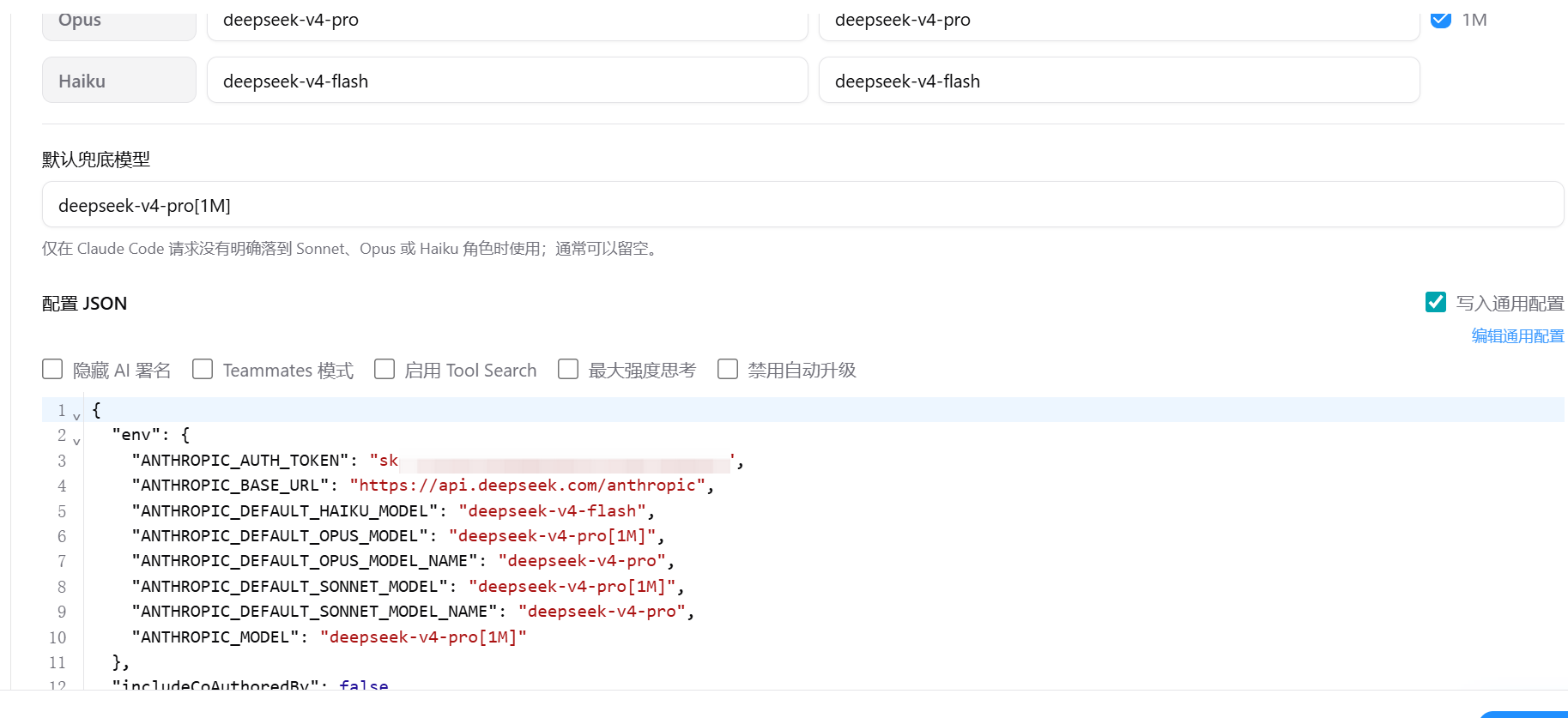The image size is (1568, 718).
Task: Uncheck the 1M checkbox in the Opus row
Action: 1441,19
